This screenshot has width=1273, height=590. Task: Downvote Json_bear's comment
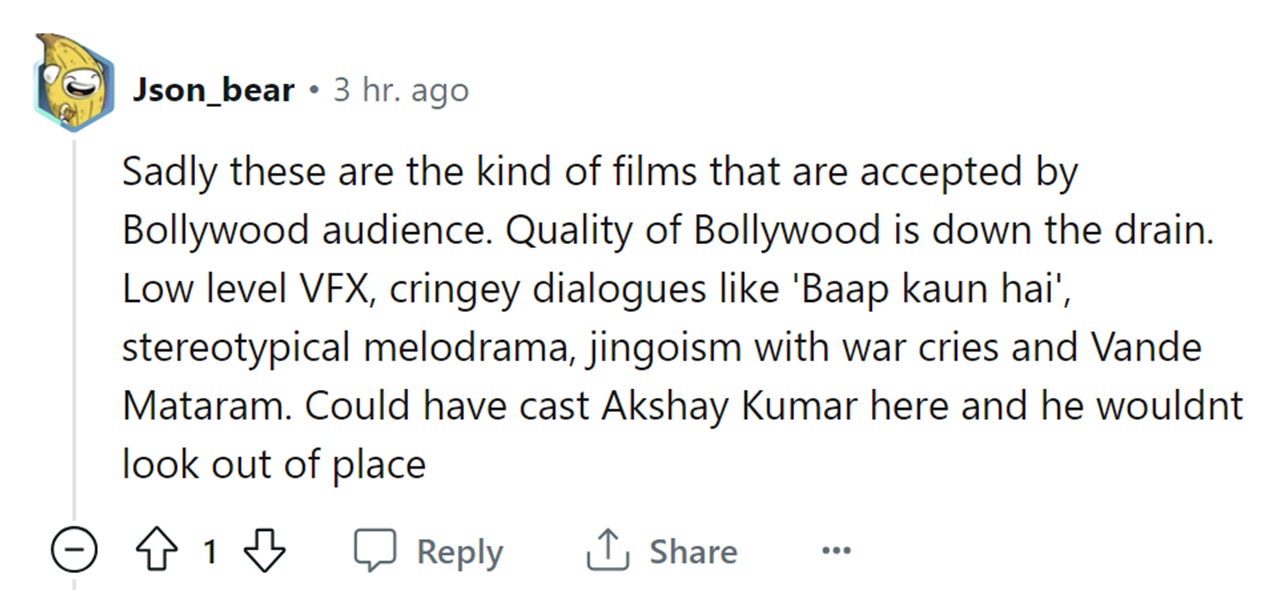pyautogui.click(x=264, y=551)
